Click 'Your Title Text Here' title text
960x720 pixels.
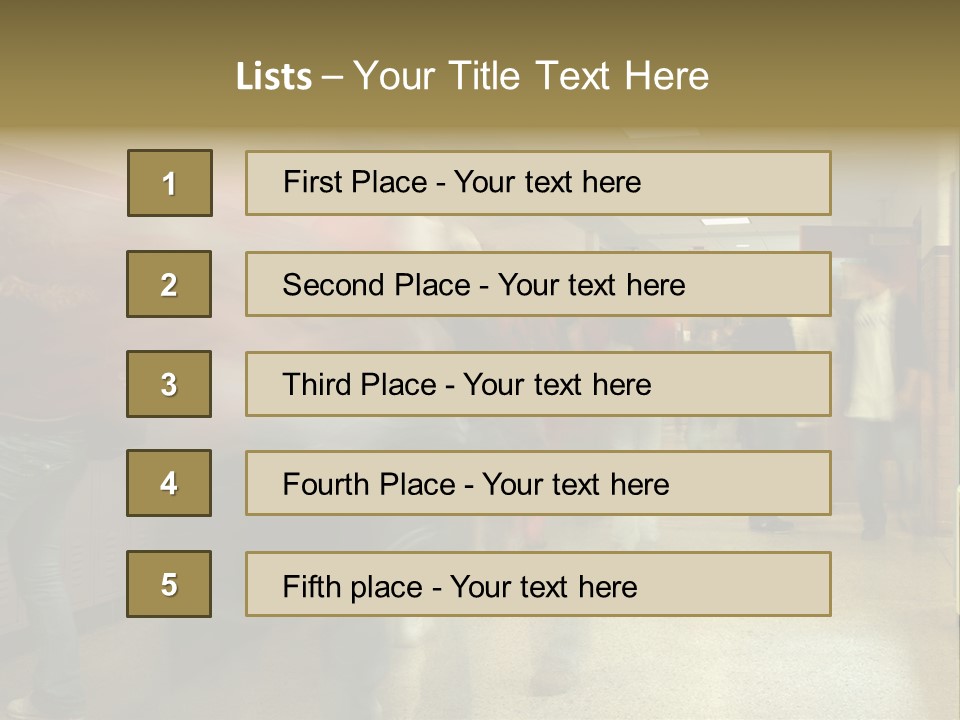pyautogui.click(x=531, y=76)
